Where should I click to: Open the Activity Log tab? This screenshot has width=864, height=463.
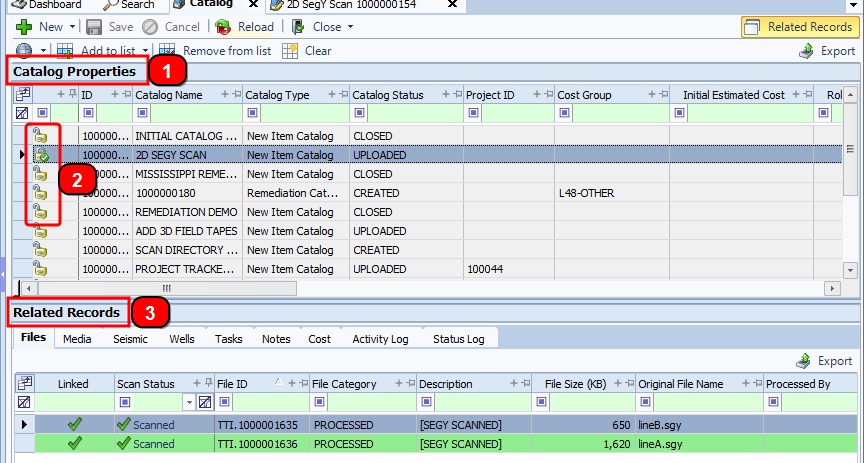point(380,338)
